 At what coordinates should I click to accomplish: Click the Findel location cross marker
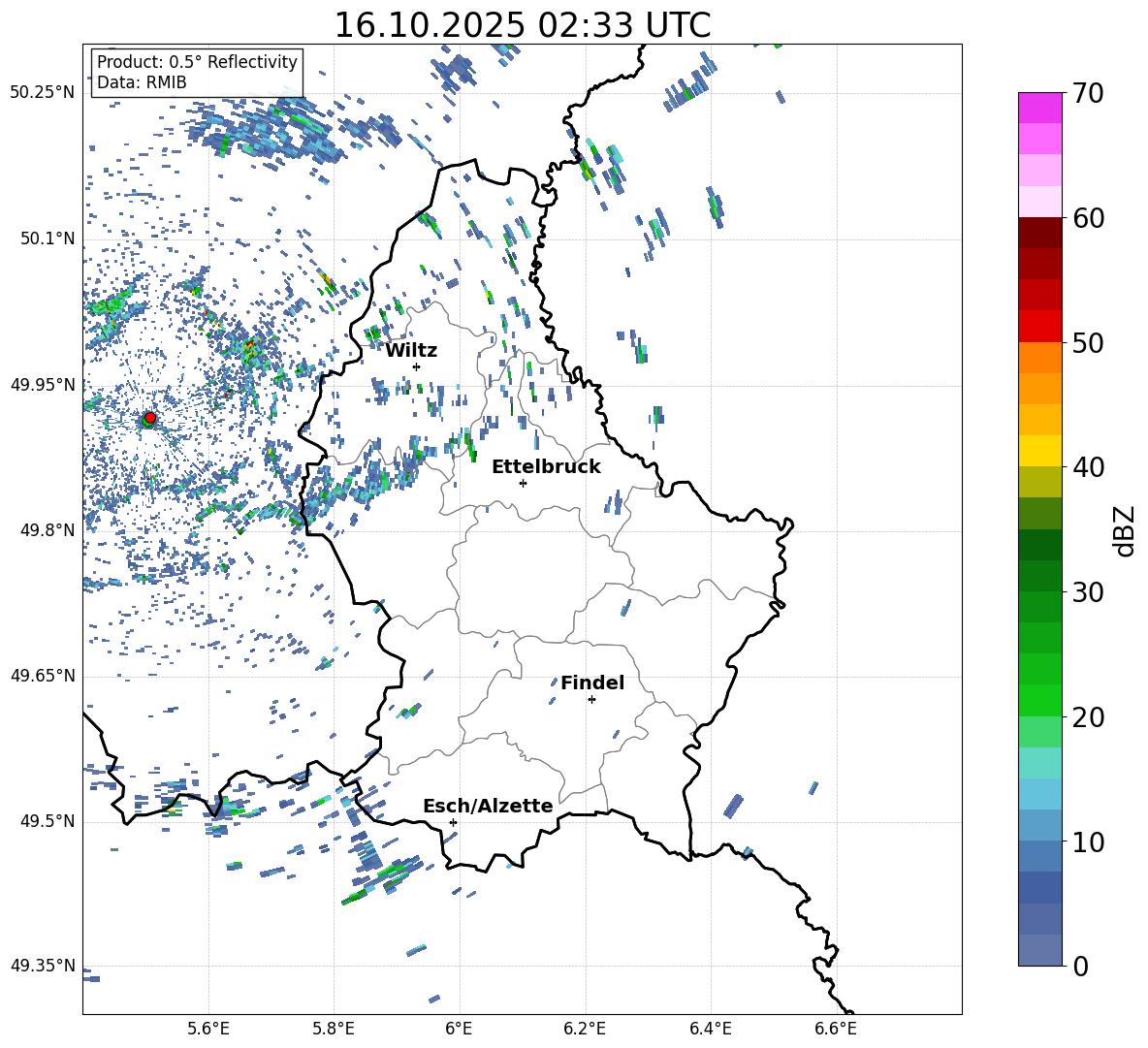(591, 699)
